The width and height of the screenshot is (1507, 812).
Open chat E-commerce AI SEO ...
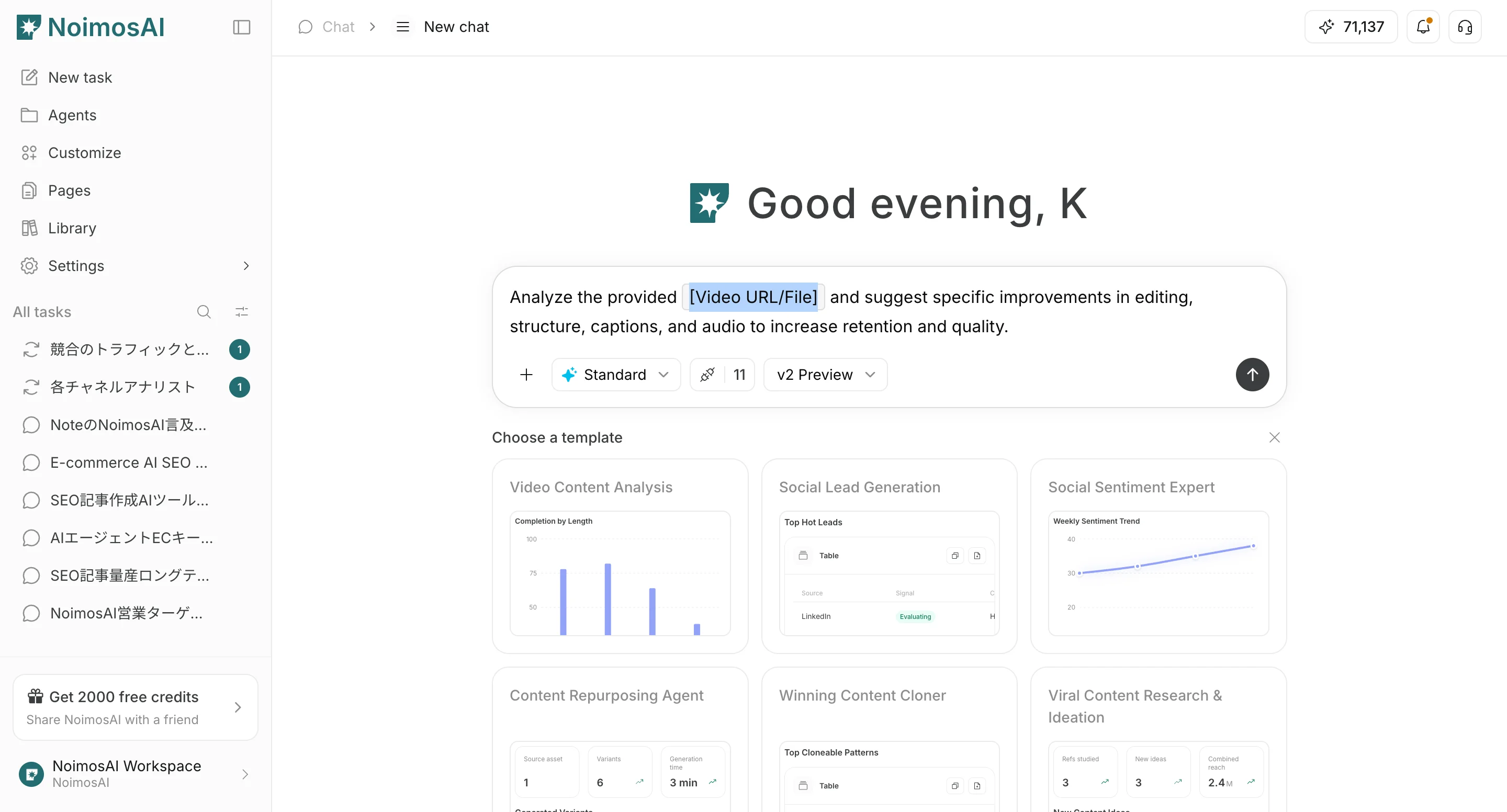click(x=136, y=462)
